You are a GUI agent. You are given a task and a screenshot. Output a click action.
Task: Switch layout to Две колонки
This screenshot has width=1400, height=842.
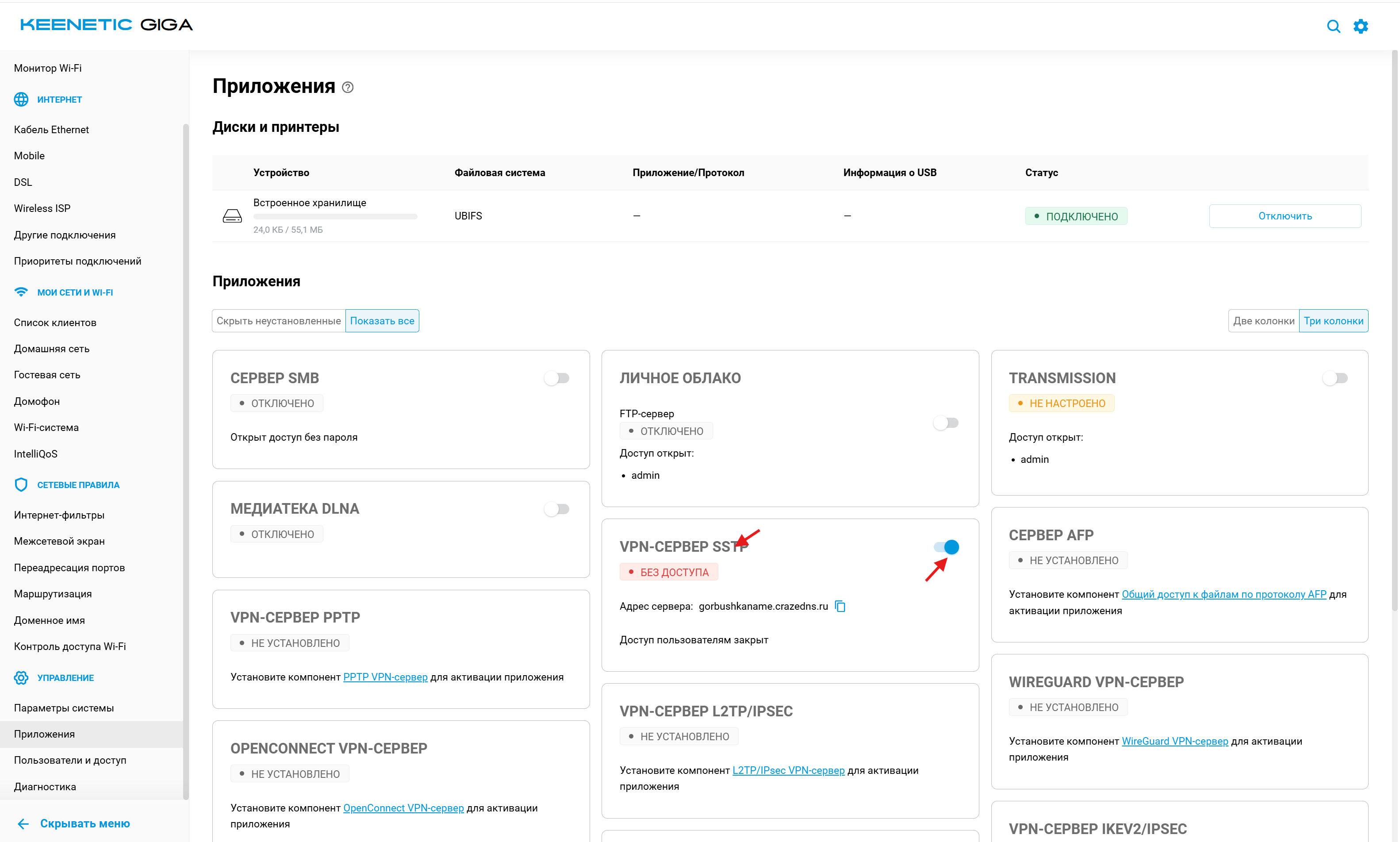click(x=1263, y=321)
